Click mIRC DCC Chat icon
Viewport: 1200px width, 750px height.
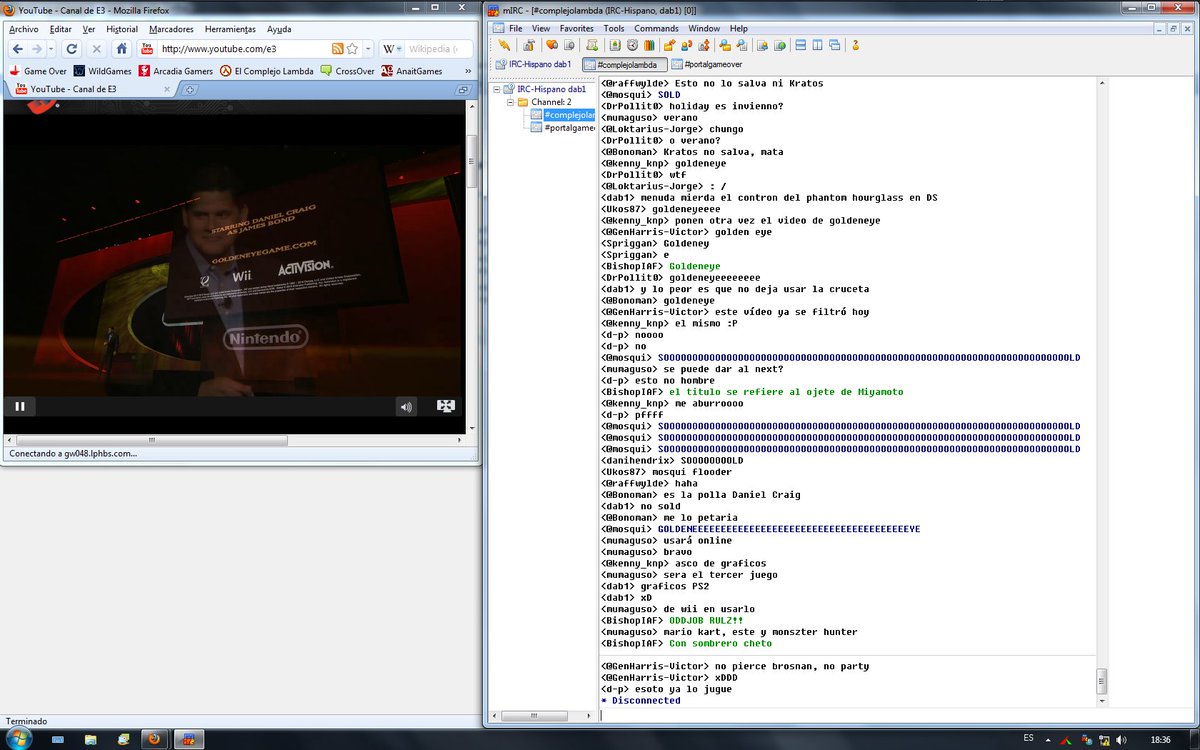click(687, 45)
